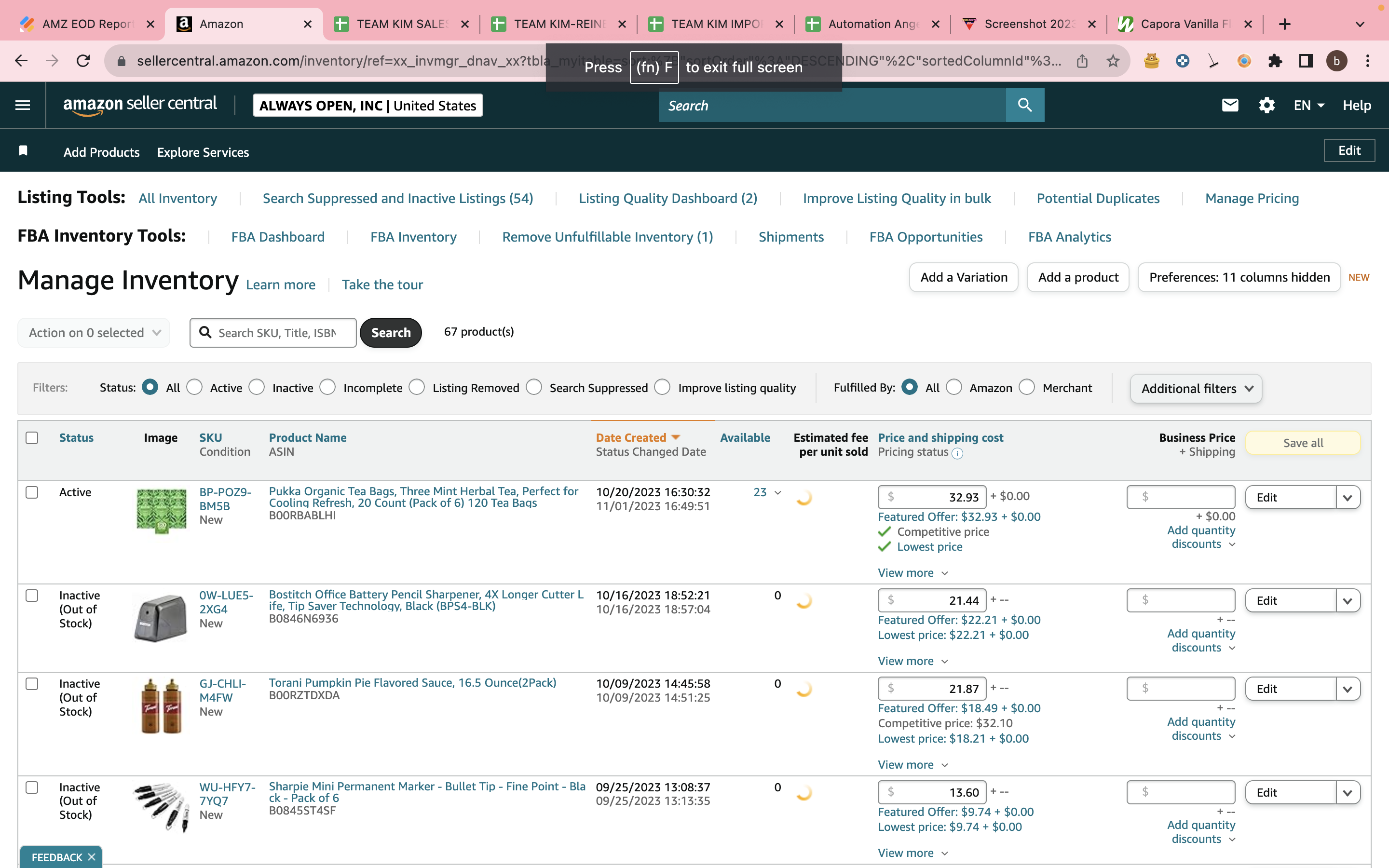Open the Seller Central hamburger menu
The image size is (1389, 868).
pyautogui.click(x=22, y=105)
